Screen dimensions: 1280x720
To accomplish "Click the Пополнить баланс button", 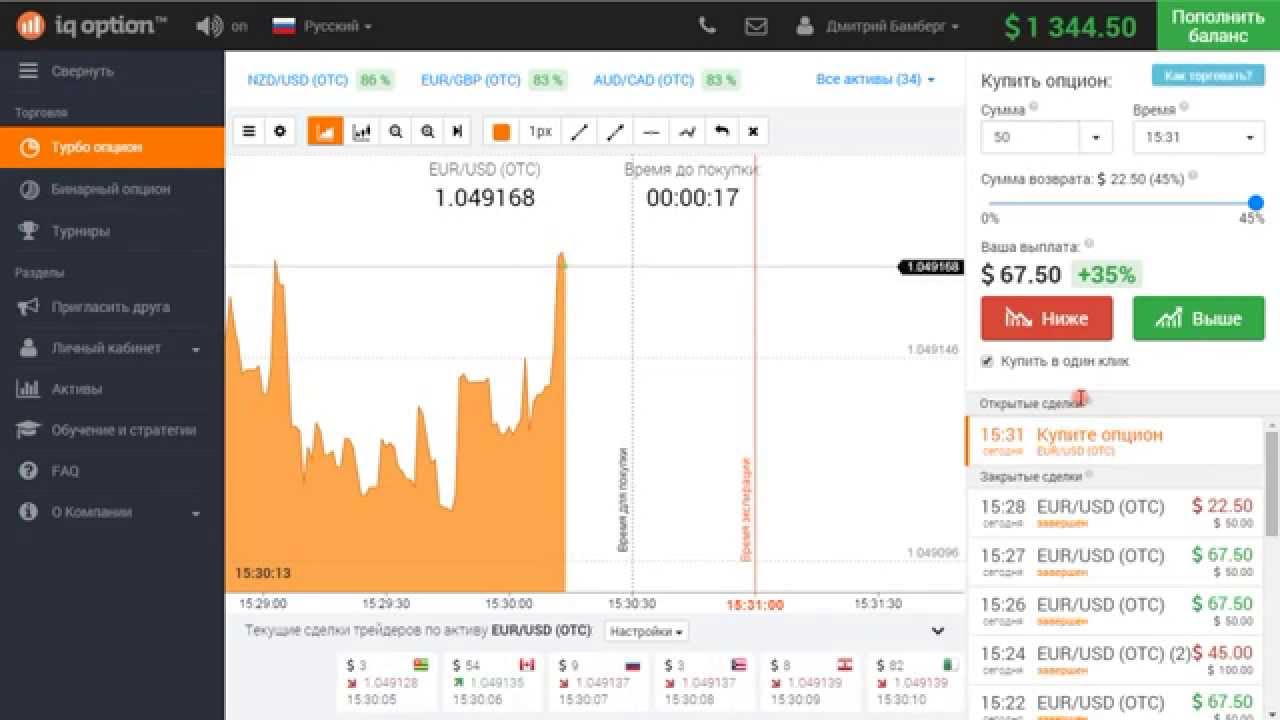I will (x=1218, y=26).
